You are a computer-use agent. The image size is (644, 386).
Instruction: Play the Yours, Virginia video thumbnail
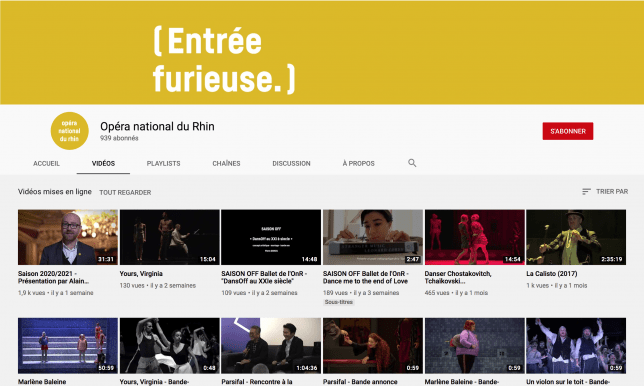(x=170, y=237)
